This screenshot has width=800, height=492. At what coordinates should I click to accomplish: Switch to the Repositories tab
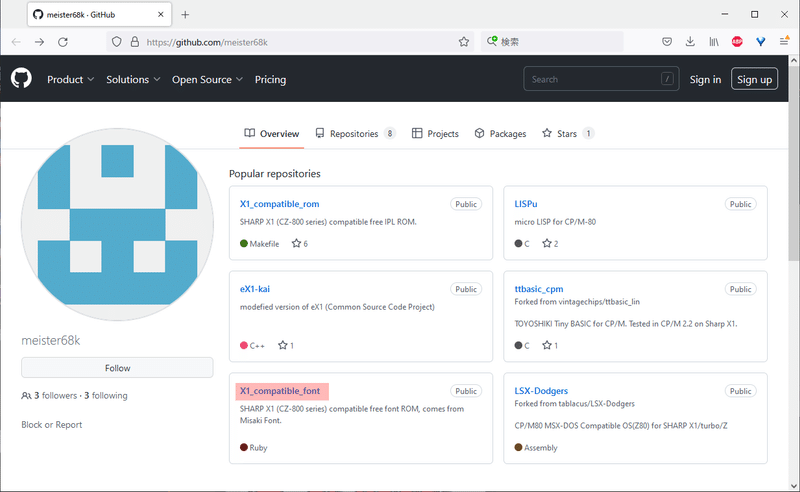pos(355,134)
